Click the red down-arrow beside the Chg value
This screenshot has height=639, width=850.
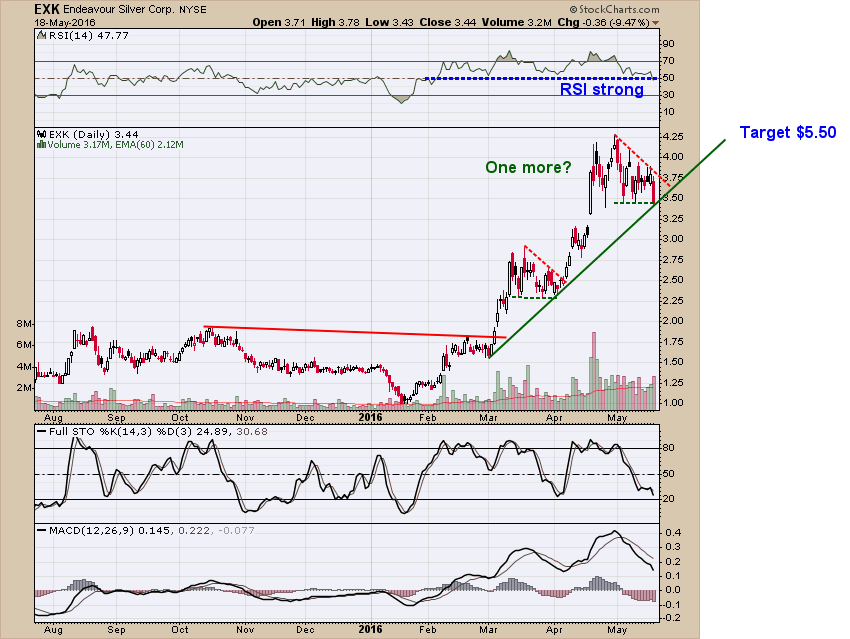(x=655, y=23)
